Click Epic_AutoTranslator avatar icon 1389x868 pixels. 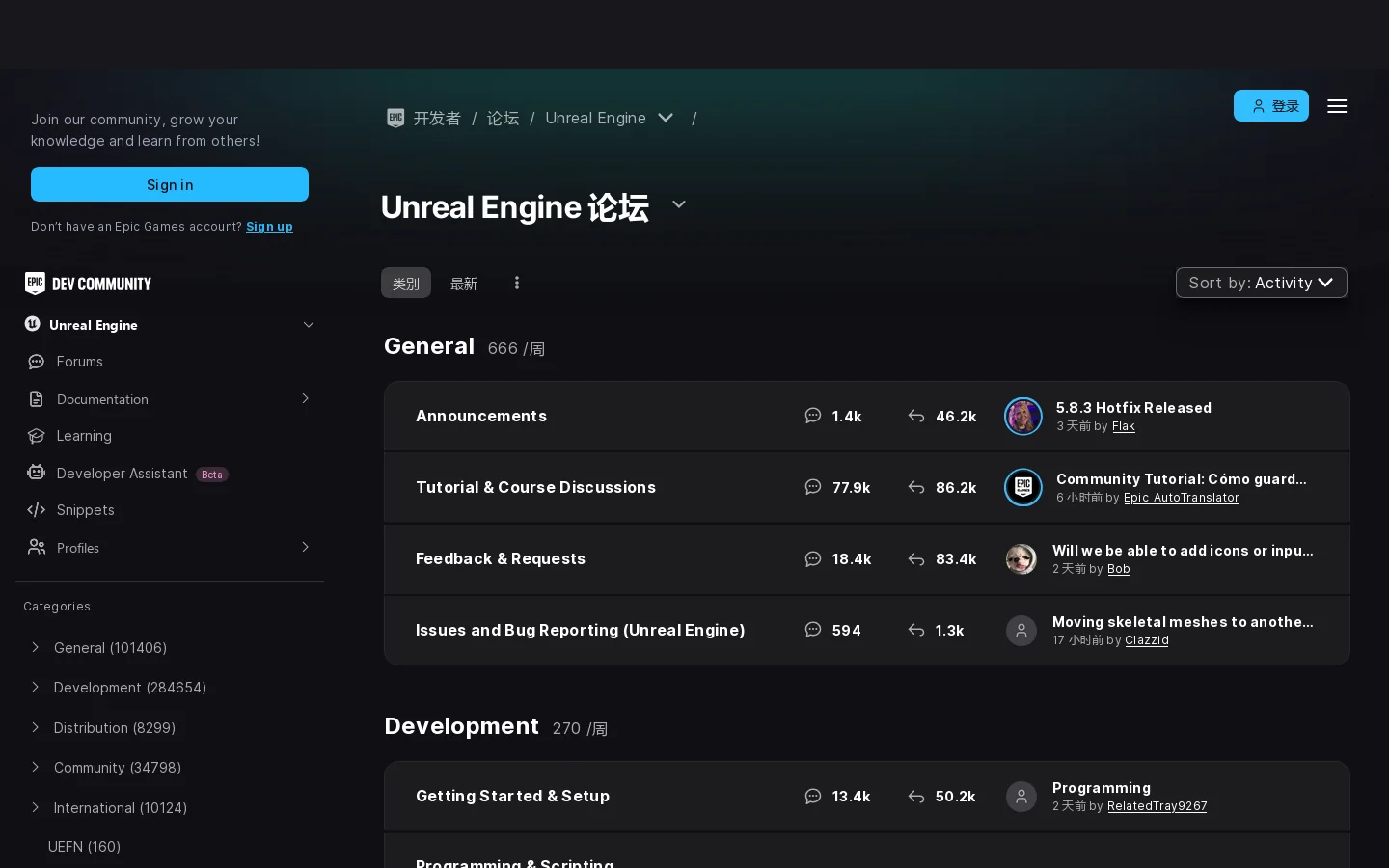1023,488
